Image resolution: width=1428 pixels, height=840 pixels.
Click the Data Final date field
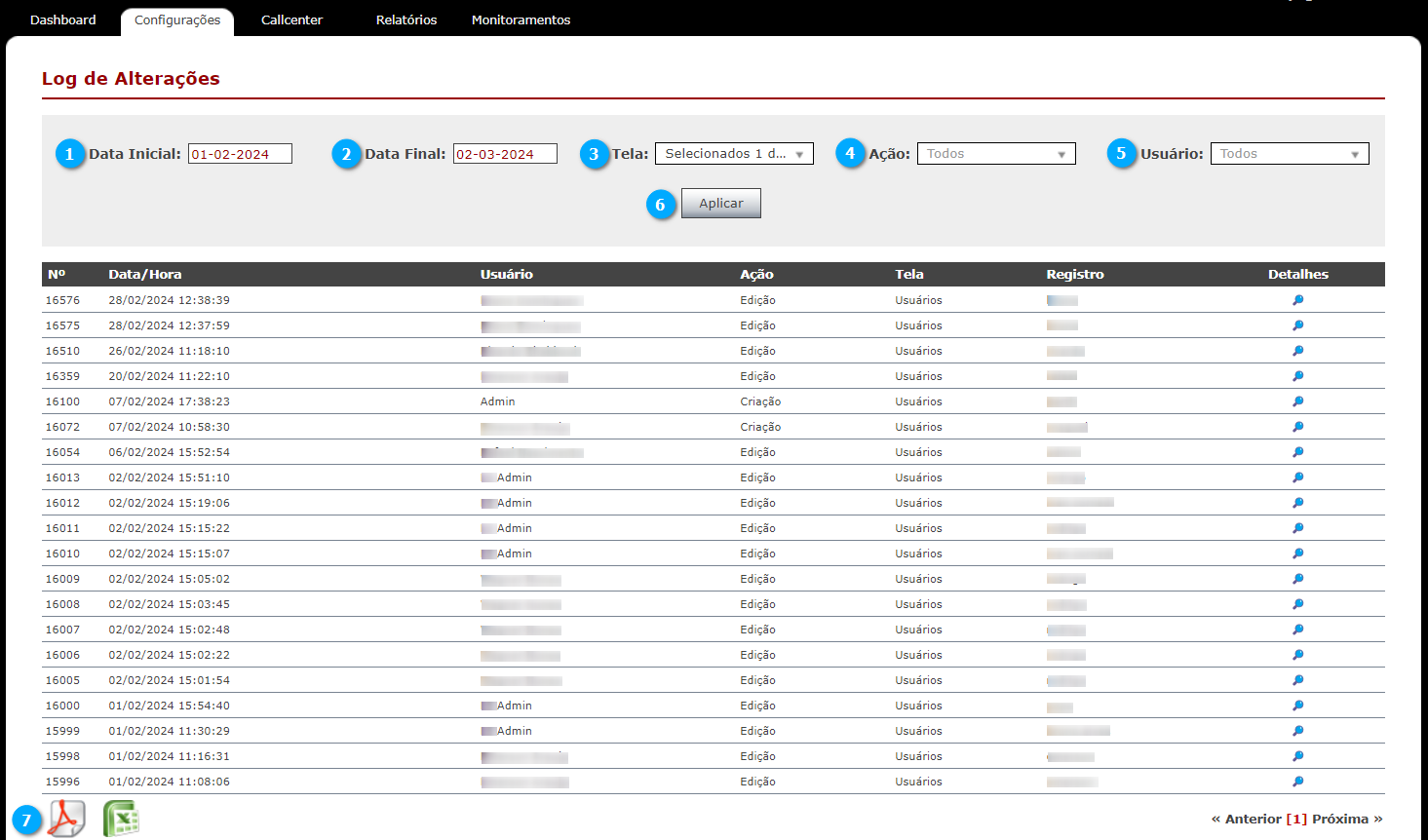click(x=505, y=154)
